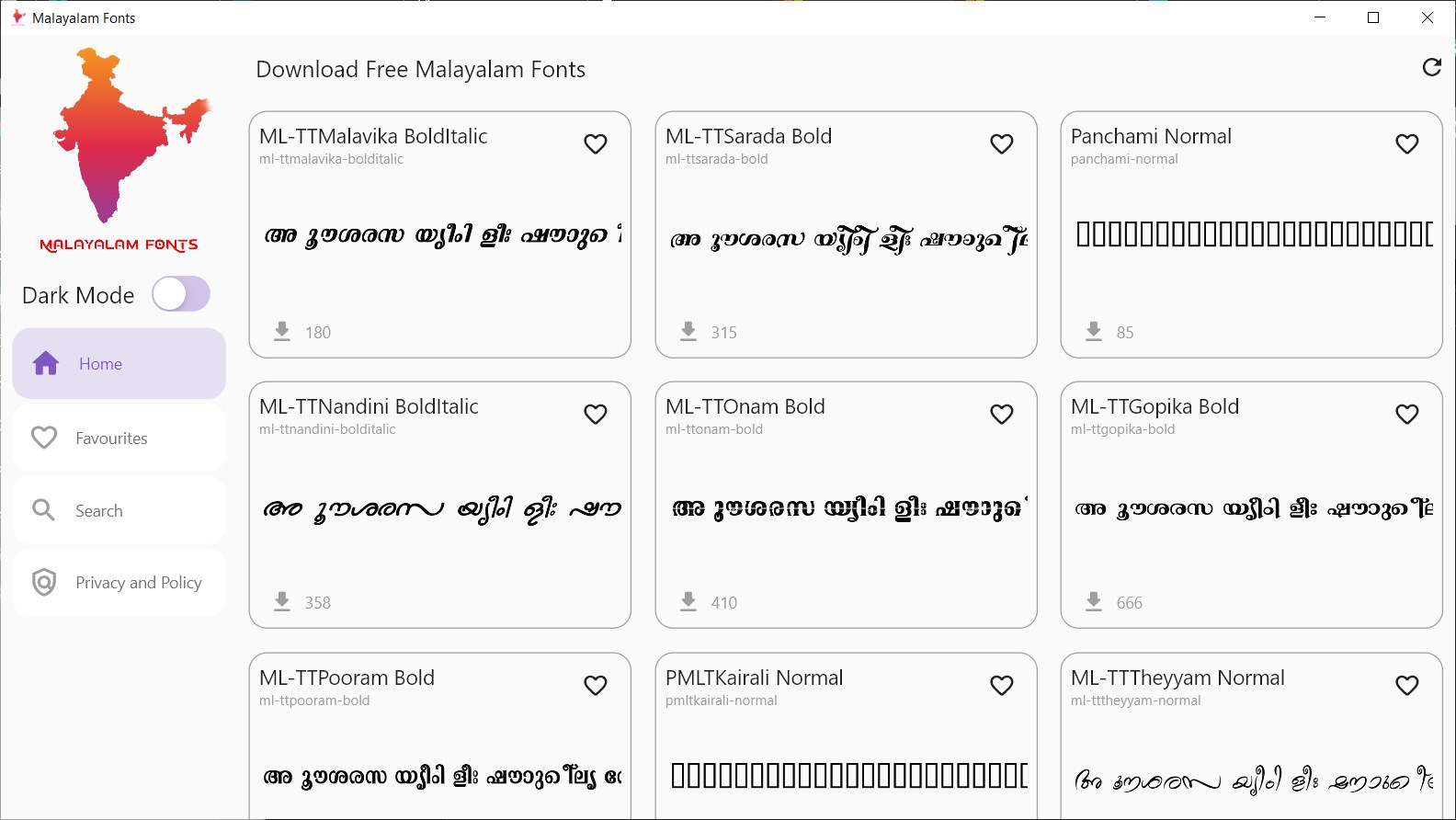Screen dimensions: 1456x820
Task: Download ML-TTOnam Bold via arrow icon
Action: pos(688,601)
